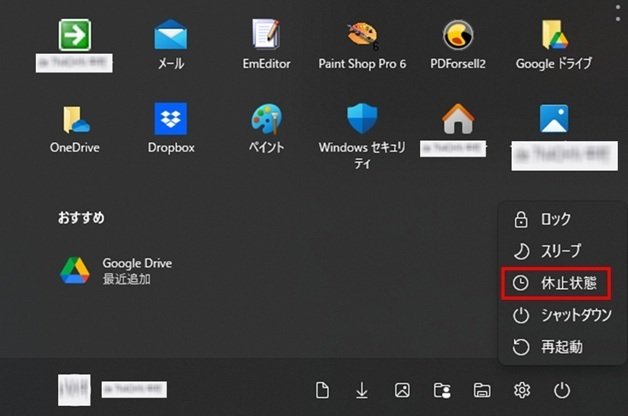
Task: Launch Dropbox app
Action: click(171, 129)
